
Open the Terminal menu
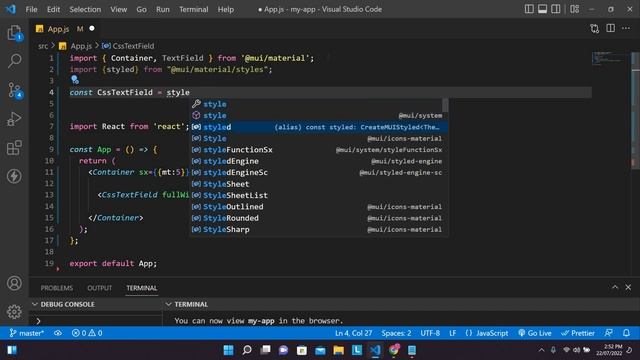tap(193, 9)
